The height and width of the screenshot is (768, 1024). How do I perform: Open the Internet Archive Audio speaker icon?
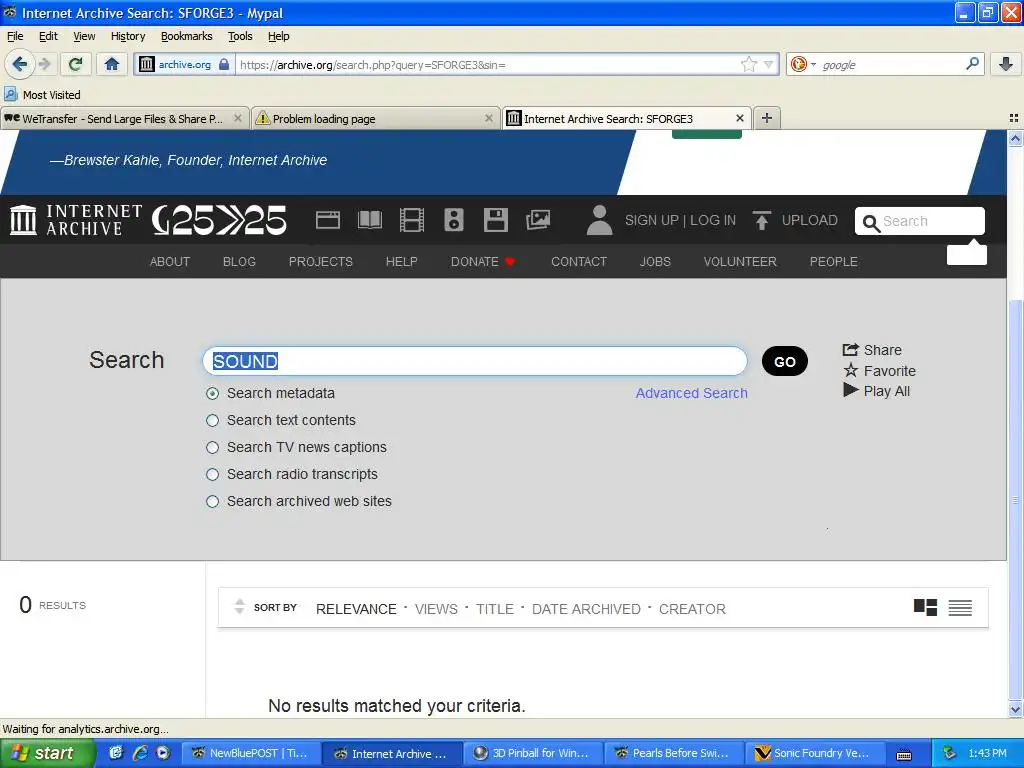[x=454, y=220]
